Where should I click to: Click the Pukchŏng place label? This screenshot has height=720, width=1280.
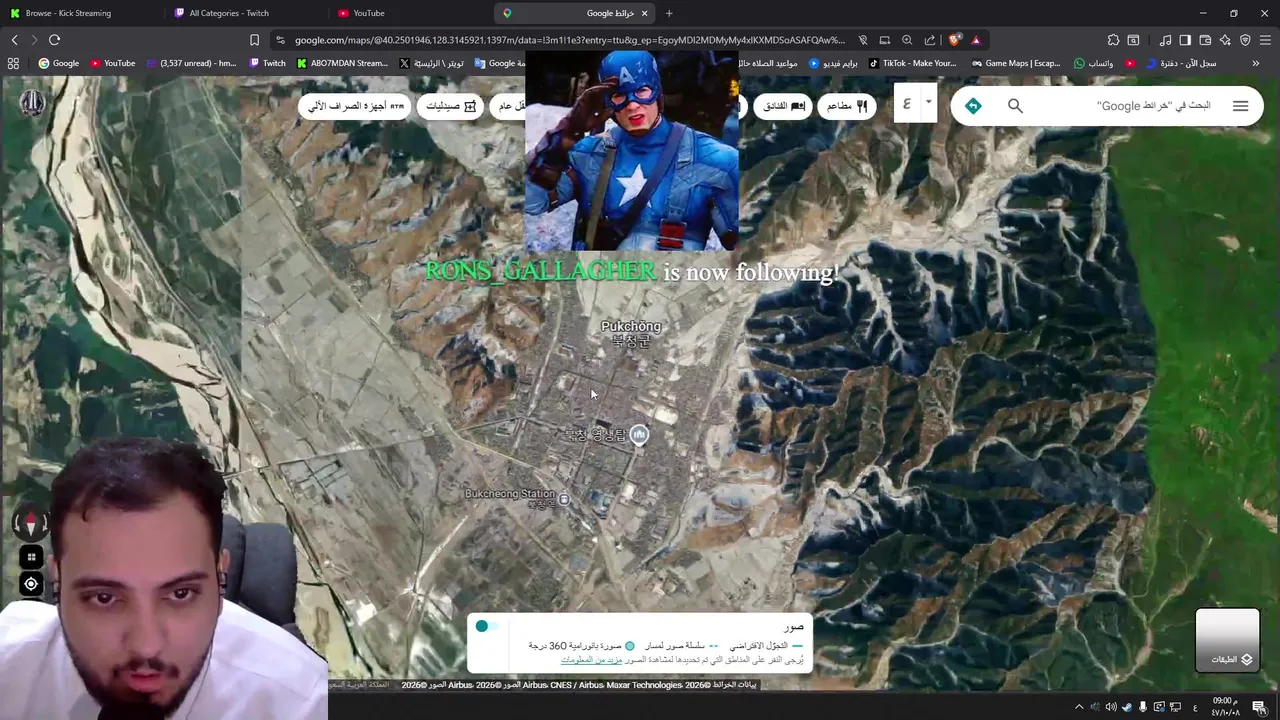pyautogui.click(x=630, y=327)
